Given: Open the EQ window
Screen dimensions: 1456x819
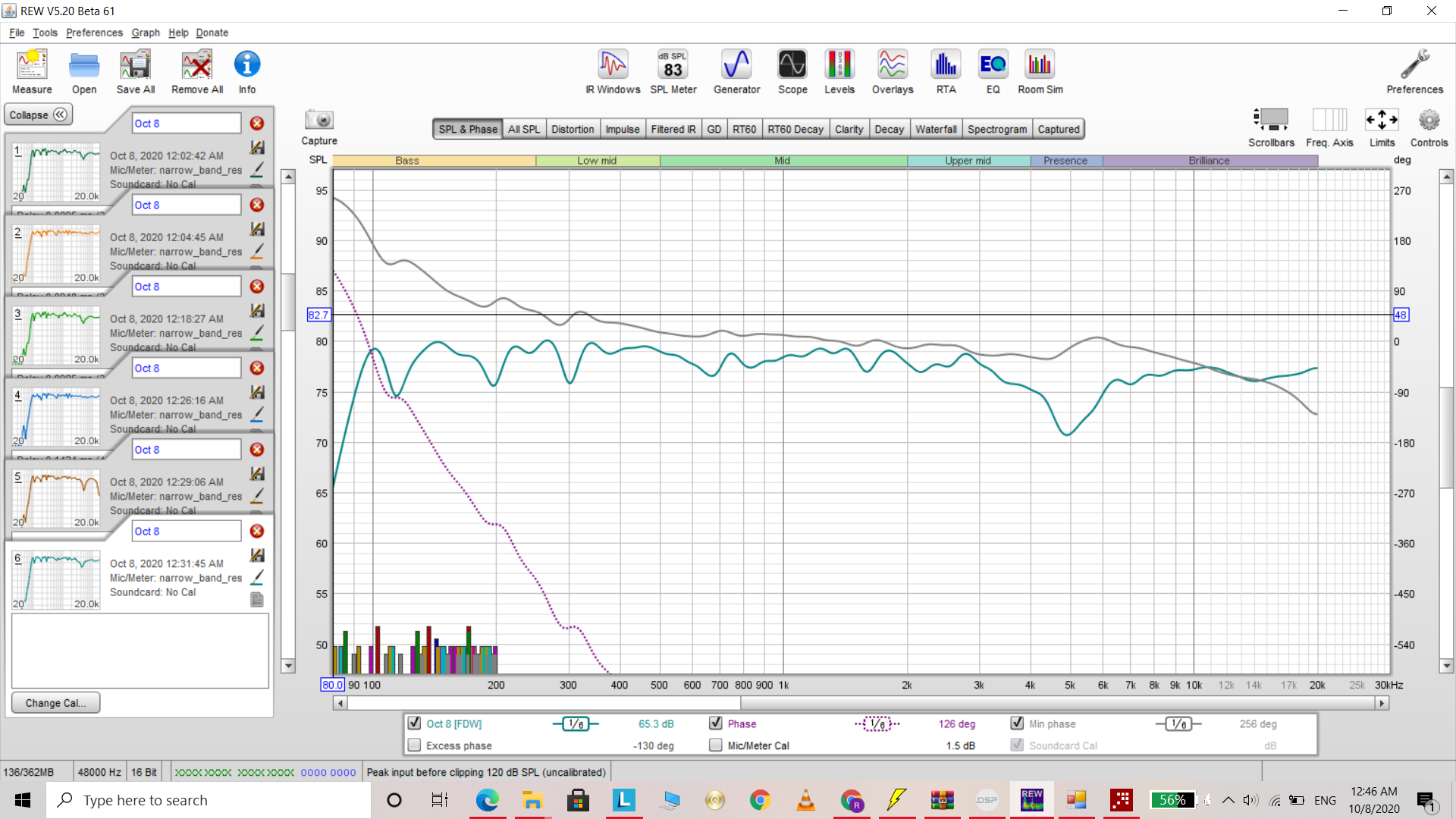Looking at the screenshot, I should [x=993, y=72].
